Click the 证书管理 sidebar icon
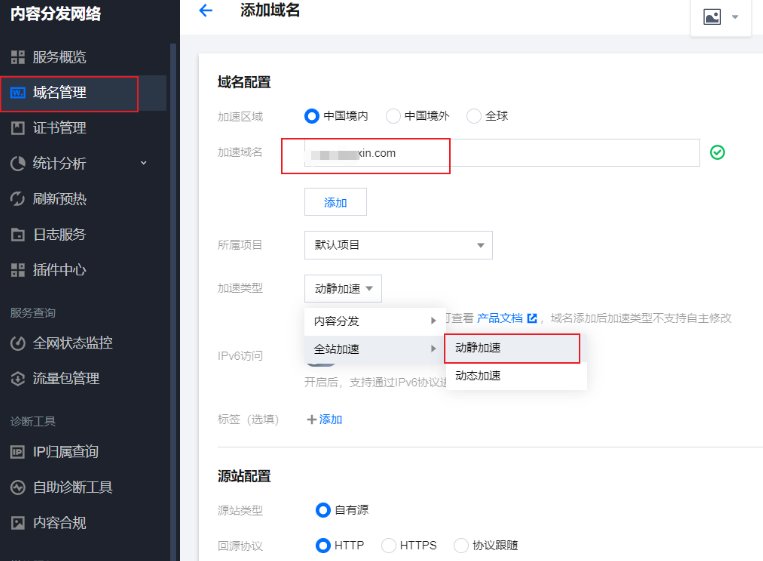The width and height of the screenshot is (763, 561). (18, 128)
